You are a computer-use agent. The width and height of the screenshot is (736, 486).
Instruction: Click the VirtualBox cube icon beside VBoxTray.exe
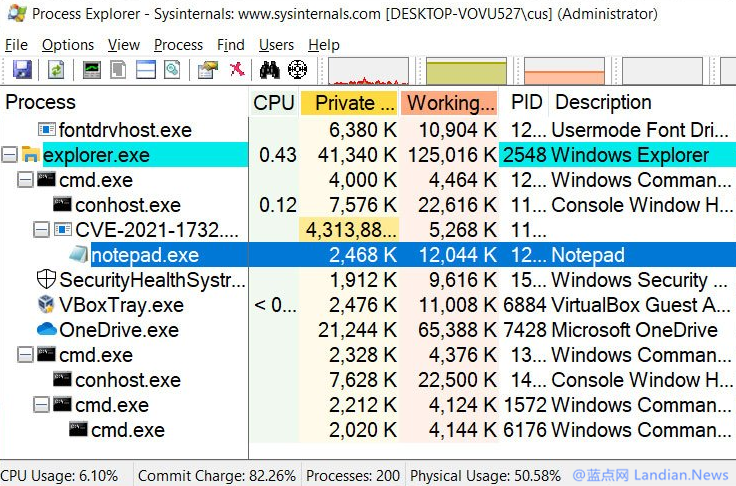45,305
